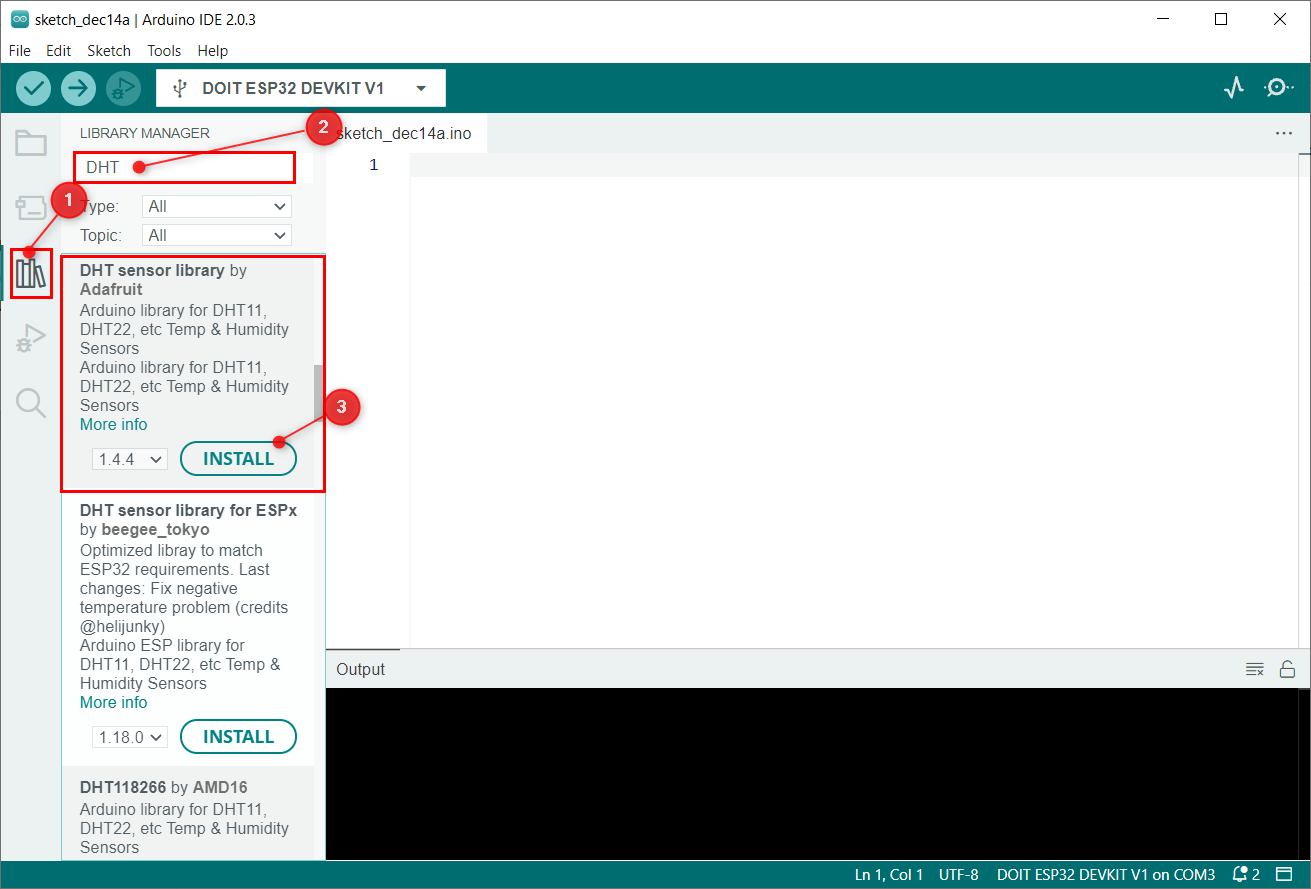Toggle the Output scroll lock icon
The height and width of the screenshot is (889, 1311).
pos(1288,669)
